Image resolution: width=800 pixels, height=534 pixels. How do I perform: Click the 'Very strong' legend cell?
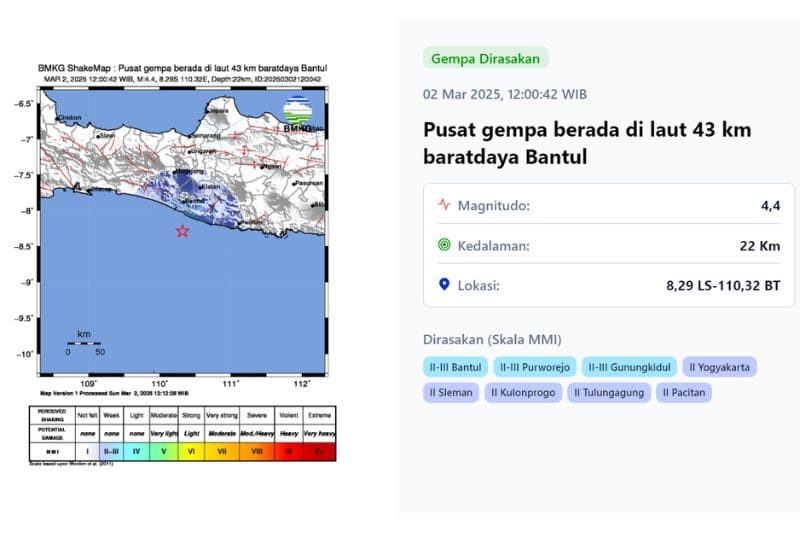tap(222, 415)
